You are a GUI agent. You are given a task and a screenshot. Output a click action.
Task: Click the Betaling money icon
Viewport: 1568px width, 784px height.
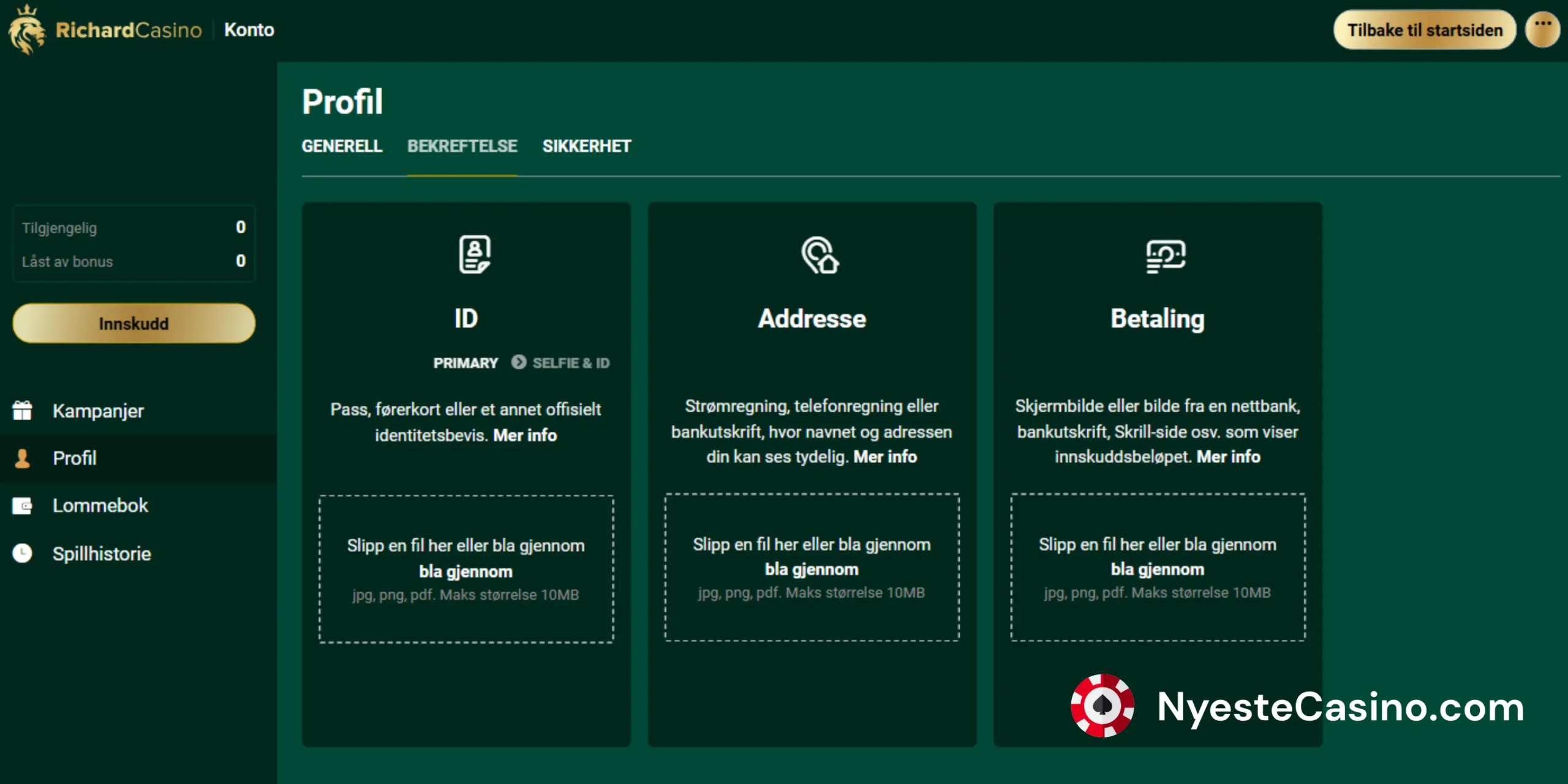click(x=1166, y=255)
